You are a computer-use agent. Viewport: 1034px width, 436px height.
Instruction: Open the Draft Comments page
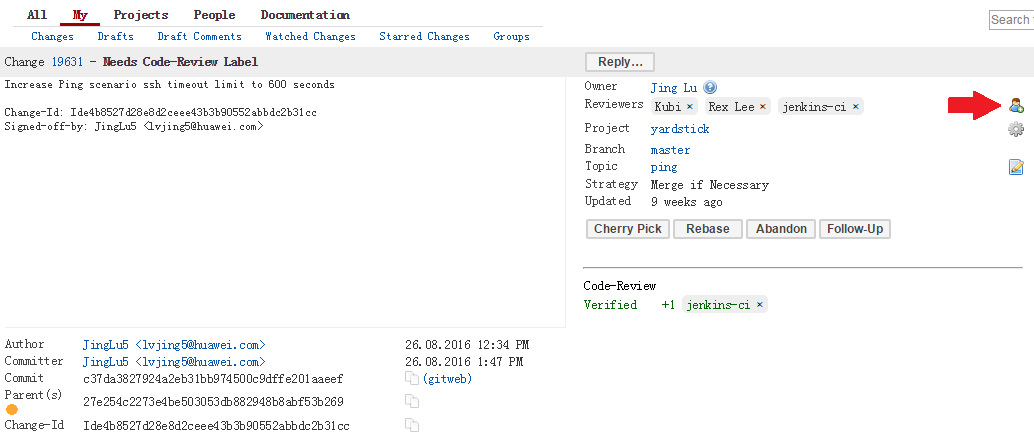pyautogui.click(x=199, y=37)
